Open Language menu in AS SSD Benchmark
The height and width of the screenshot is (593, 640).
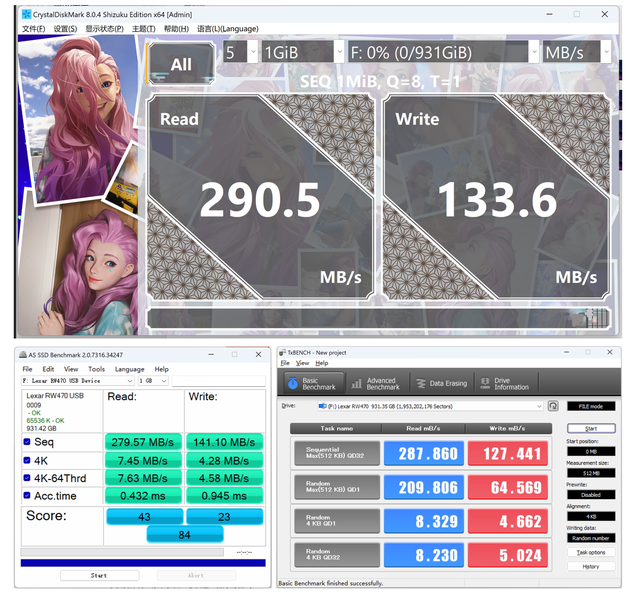coord(129,369)
